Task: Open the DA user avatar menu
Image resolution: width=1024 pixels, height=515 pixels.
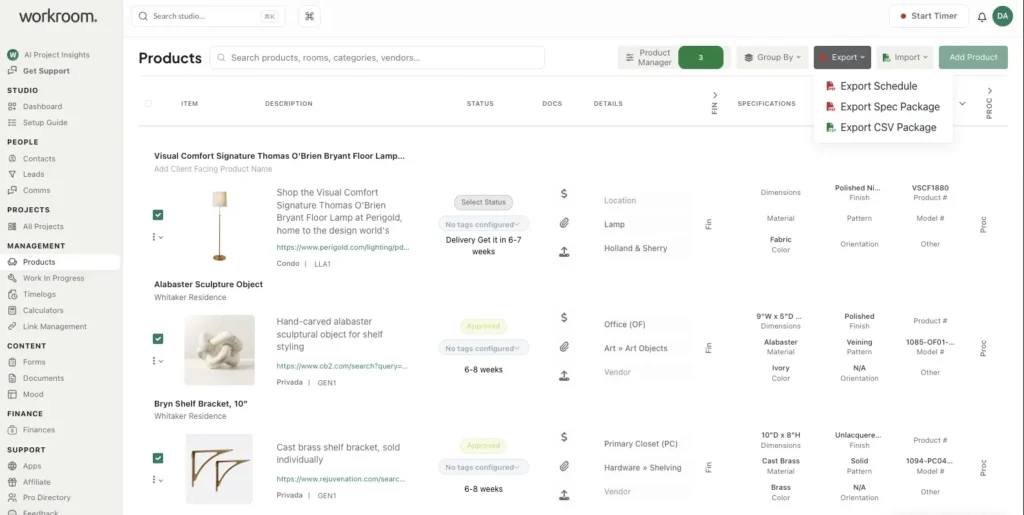Action: 1002,16
